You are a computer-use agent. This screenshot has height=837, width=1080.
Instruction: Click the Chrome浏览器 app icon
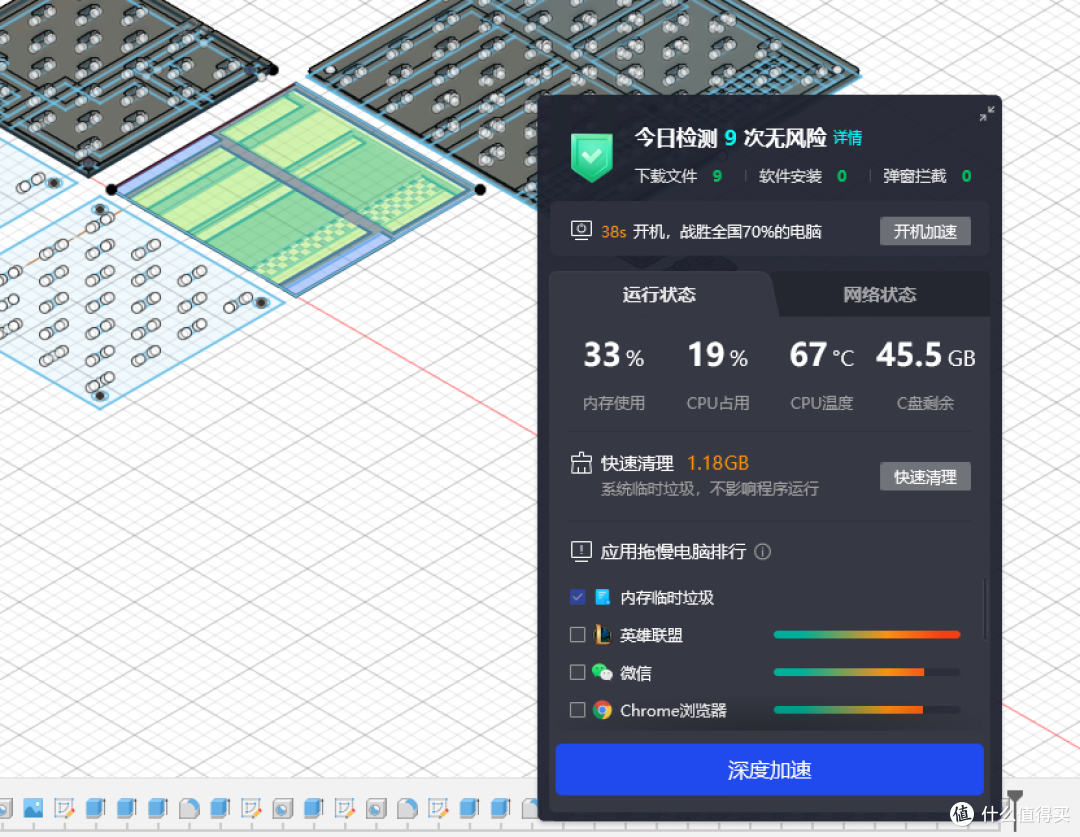tap(602, 710)
